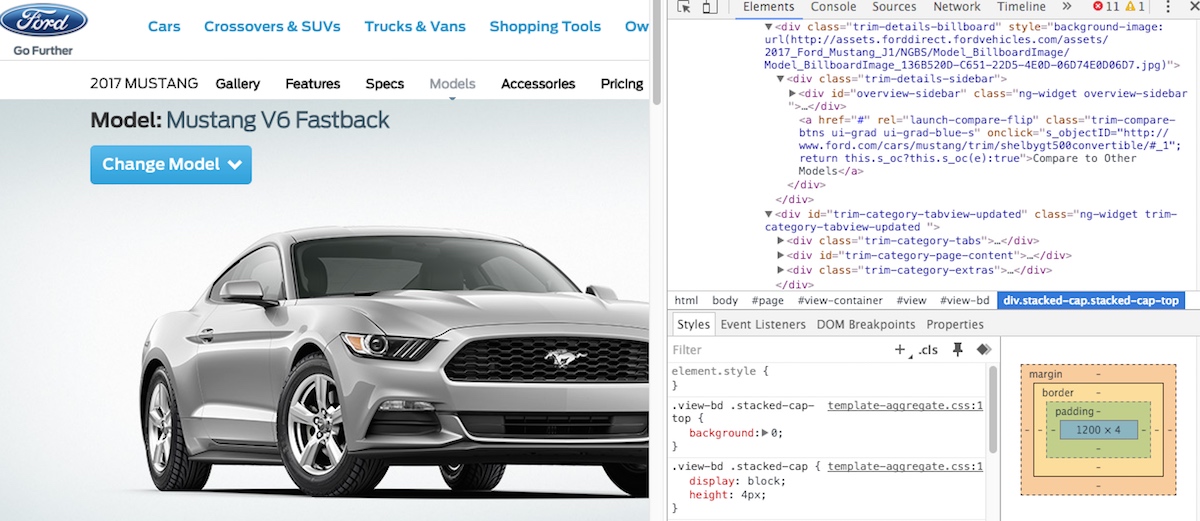Click the element.style rule line
The image size is (1200, 521).
[720, 370]
